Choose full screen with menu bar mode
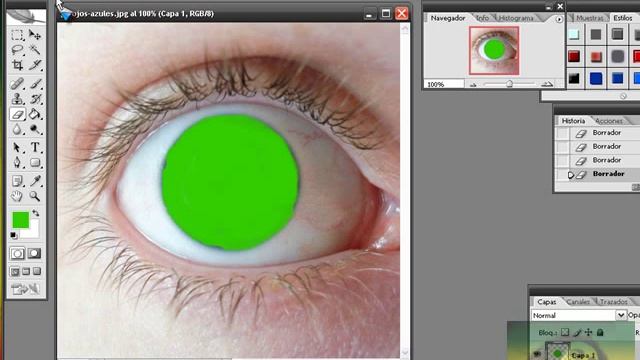 tap(26, 271)
